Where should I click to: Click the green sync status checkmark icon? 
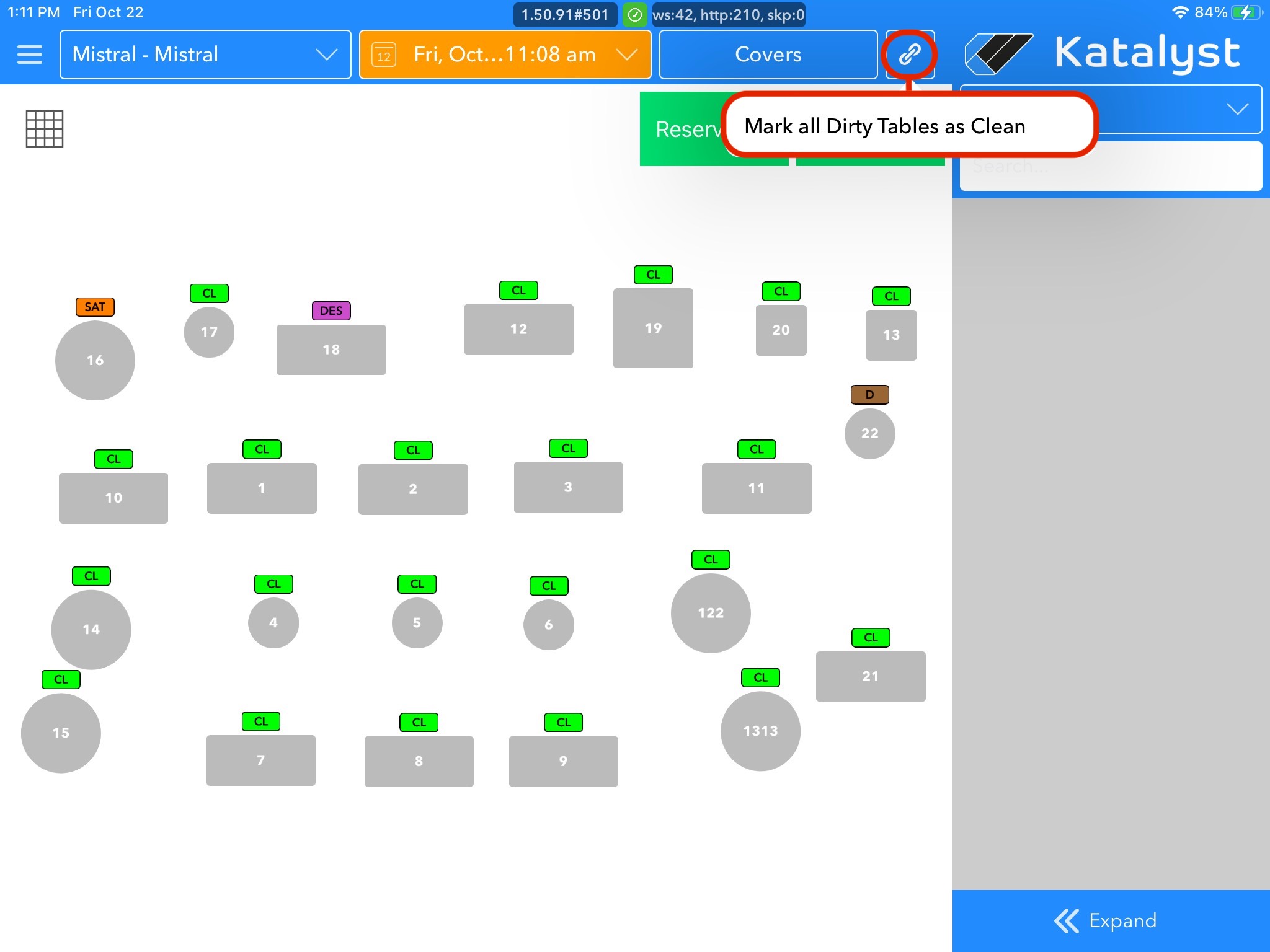(634, 15)
